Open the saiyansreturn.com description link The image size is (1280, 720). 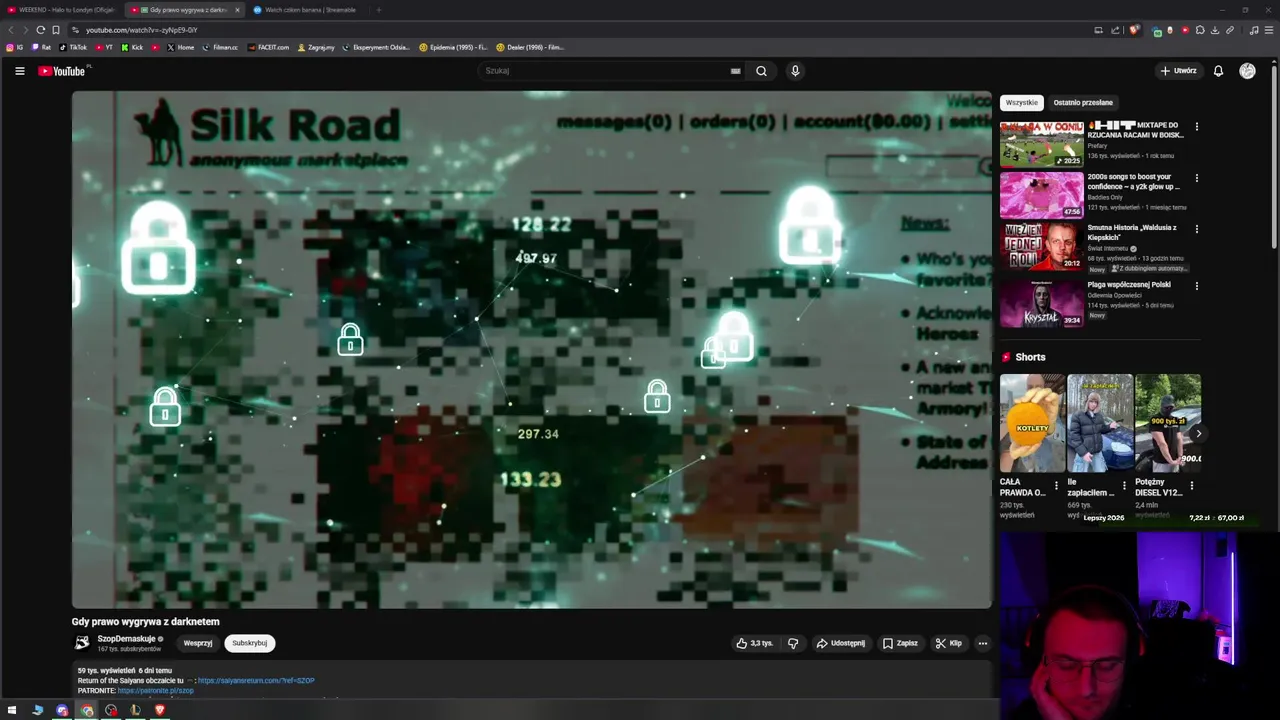[x=256, y=681]
